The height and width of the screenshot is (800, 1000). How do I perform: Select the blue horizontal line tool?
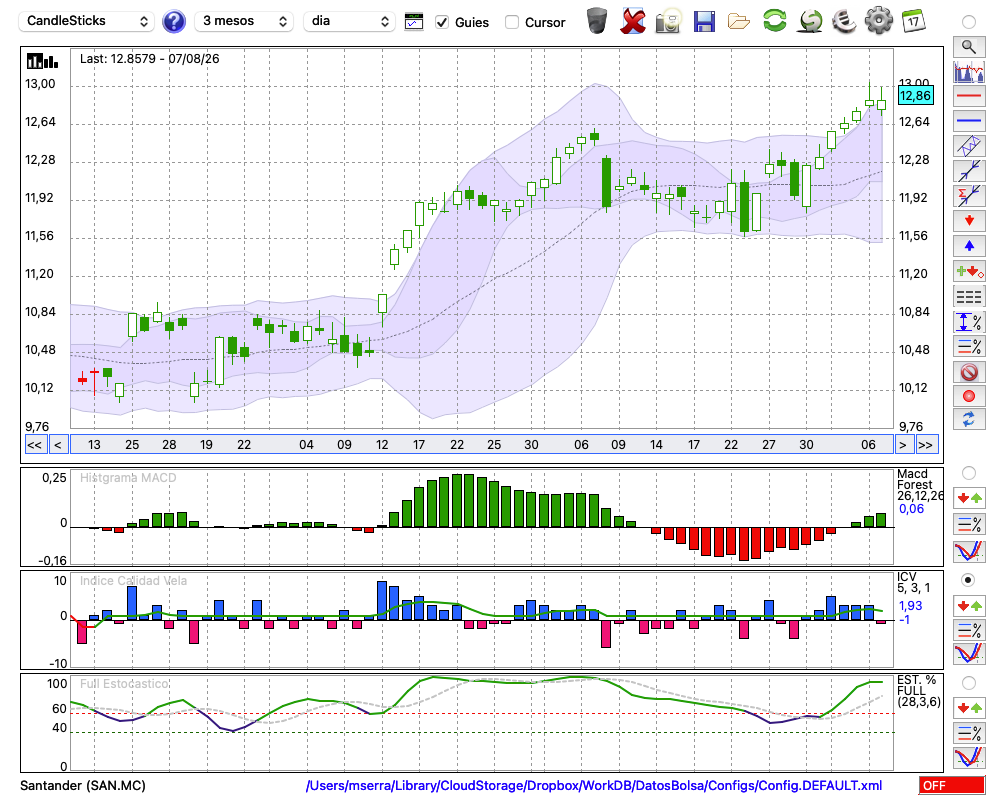(969, 121)
